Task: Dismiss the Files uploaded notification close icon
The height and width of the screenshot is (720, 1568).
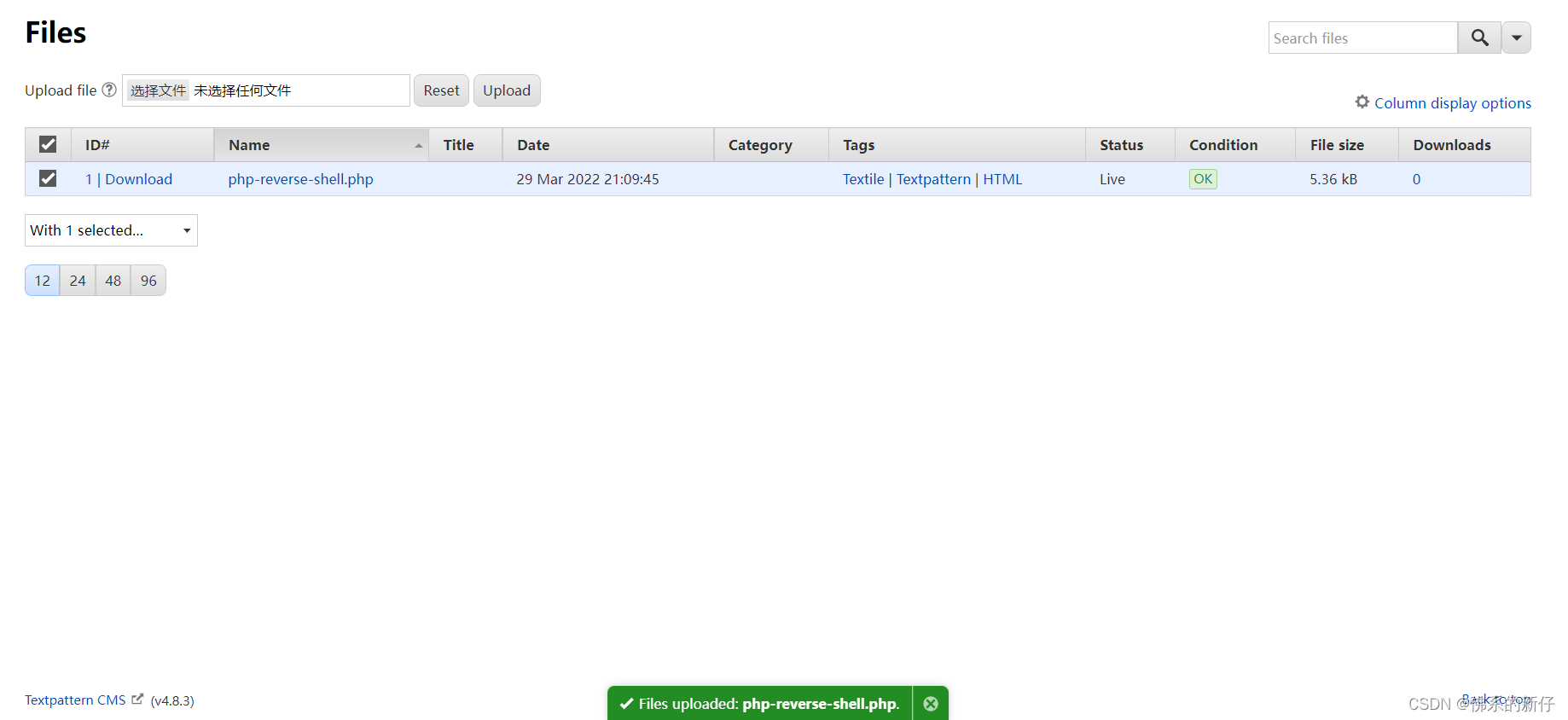Action: coord(931,704)
